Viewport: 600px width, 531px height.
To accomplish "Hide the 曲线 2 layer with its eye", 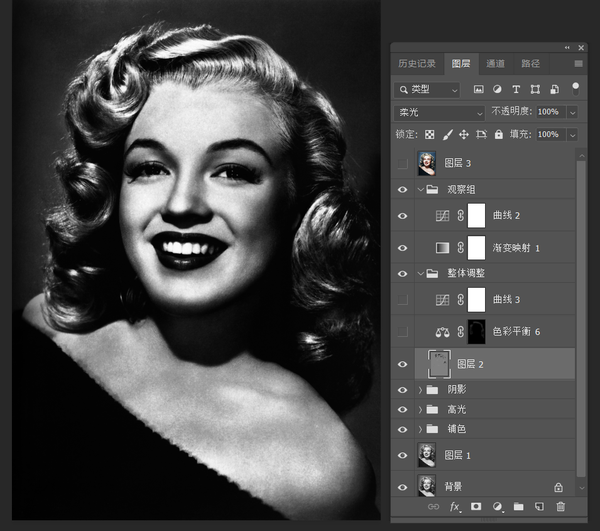I will click(403, 215).
